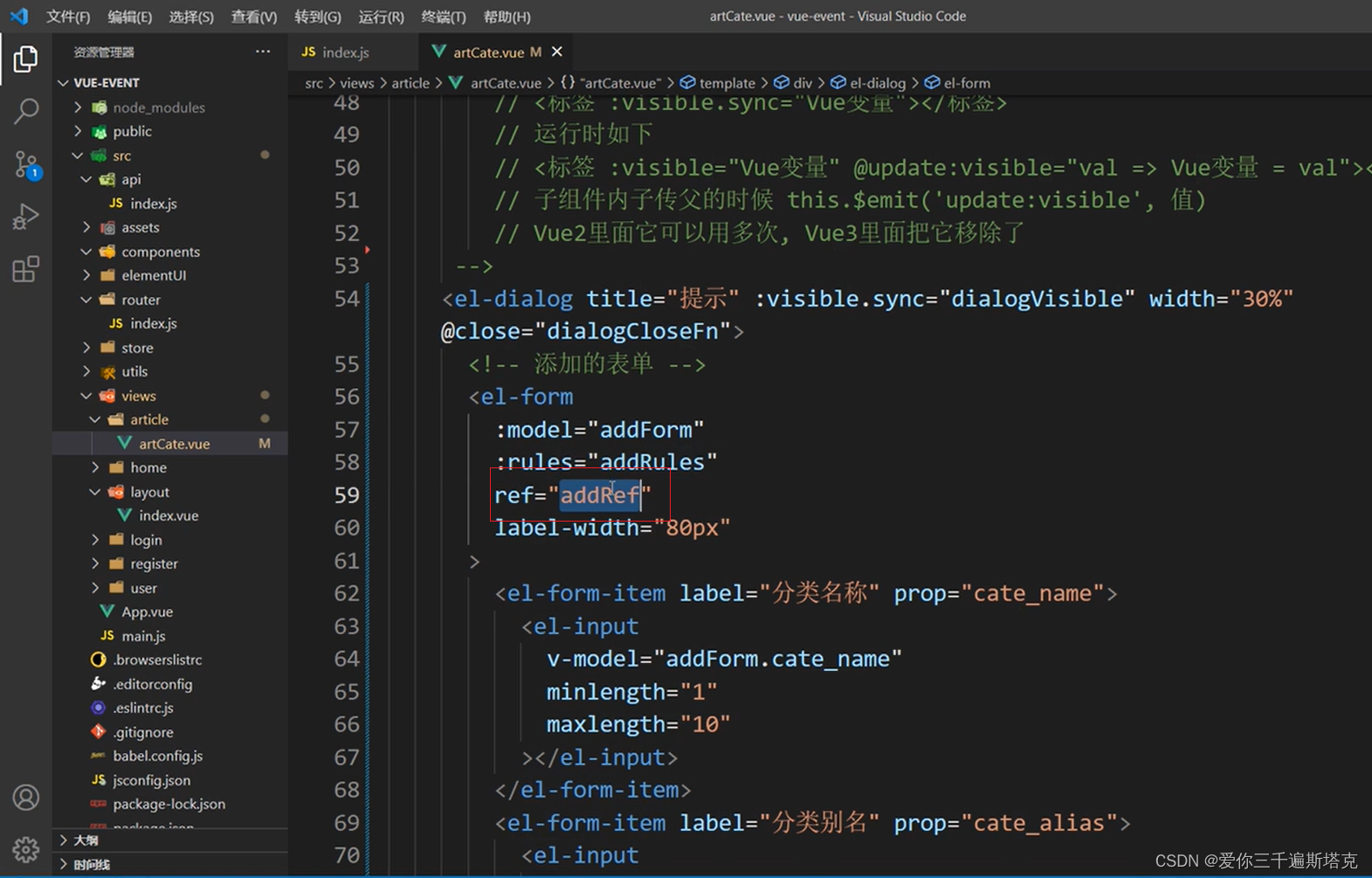Open .eslintrc.js file
Image resolution: width=1372 pixels, height=878 pixels.
pyautogui.click(x=143, y=708)
